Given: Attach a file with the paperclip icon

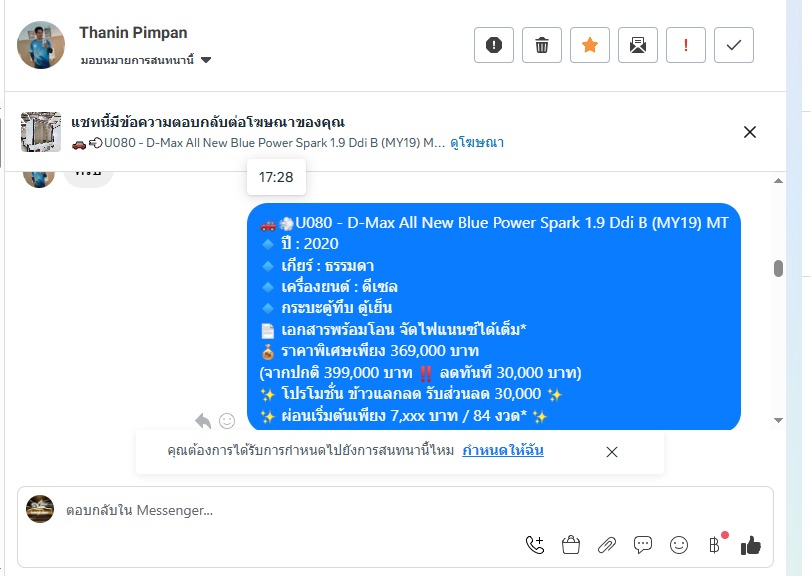Looking at the screenshot, I should [x=607, y=545].
